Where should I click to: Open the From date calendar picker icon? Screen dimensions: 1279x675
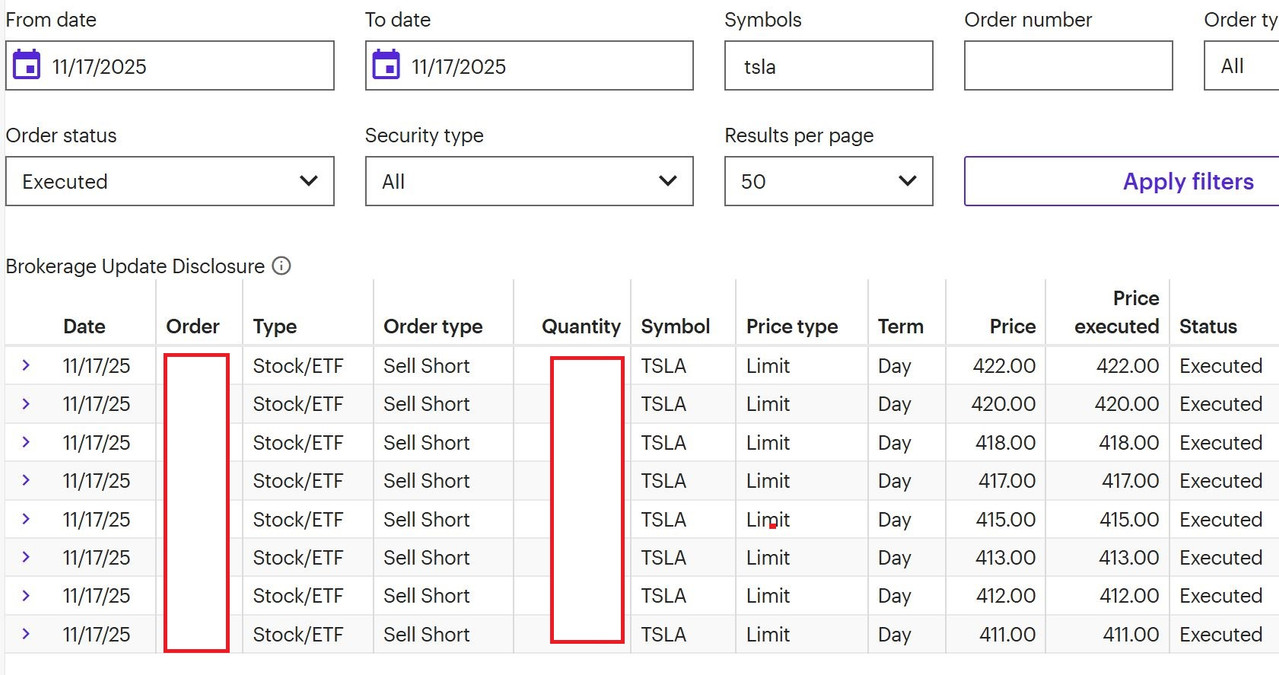[x=26, y=65]
